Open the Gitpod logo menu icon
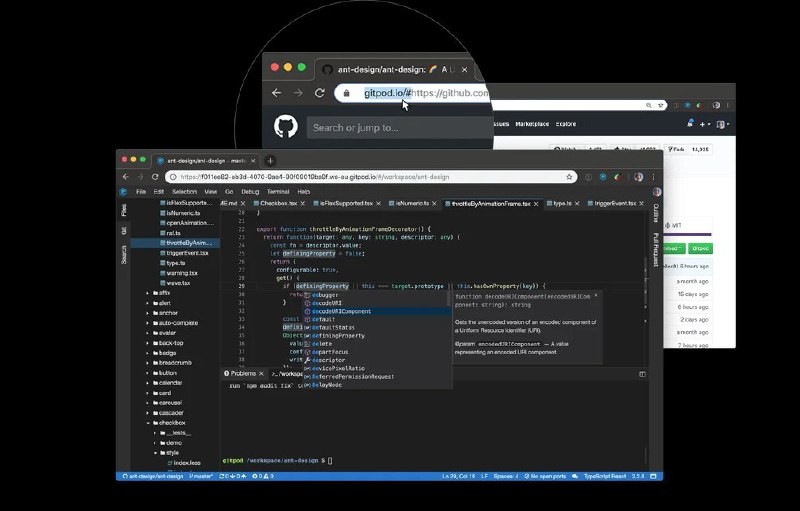The image size is (800, 511). pyautogui.click(x=124, y=191)
